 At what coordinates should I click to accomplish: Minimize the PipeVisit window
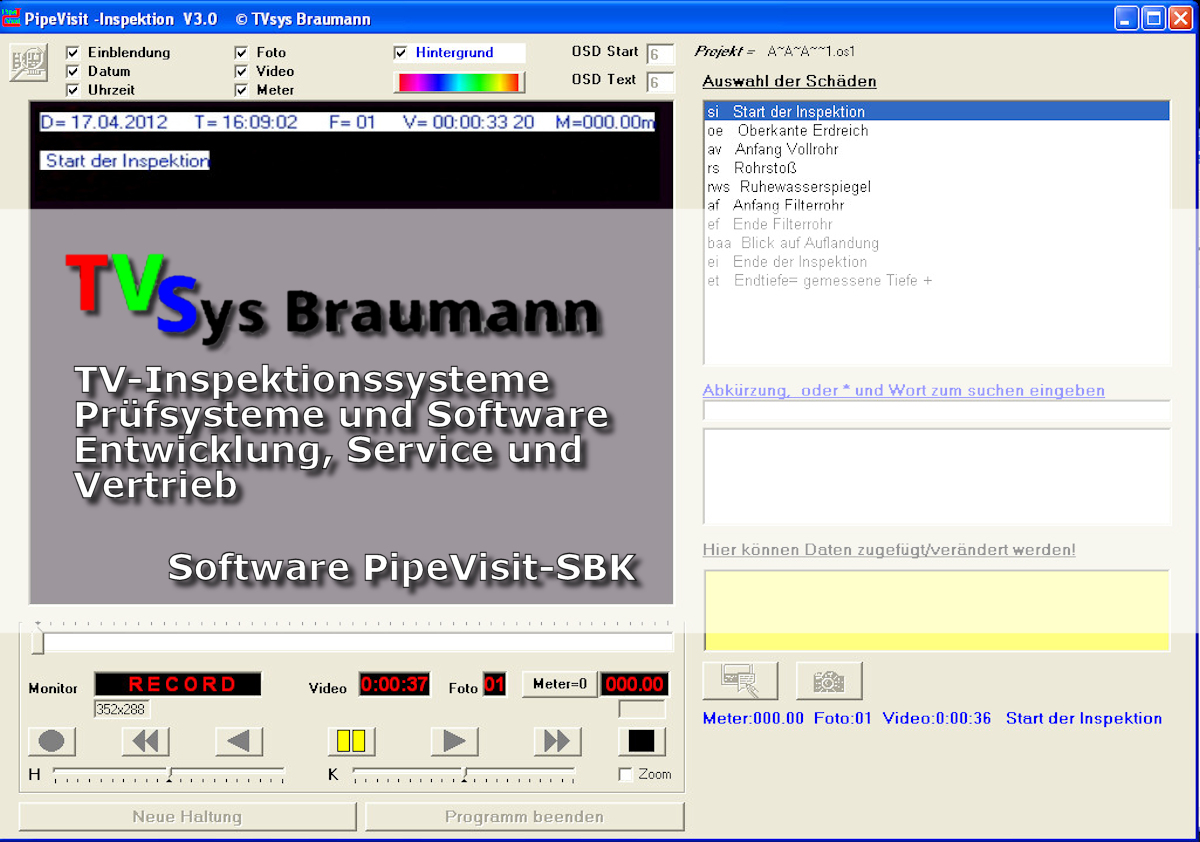coord(1127,18)
